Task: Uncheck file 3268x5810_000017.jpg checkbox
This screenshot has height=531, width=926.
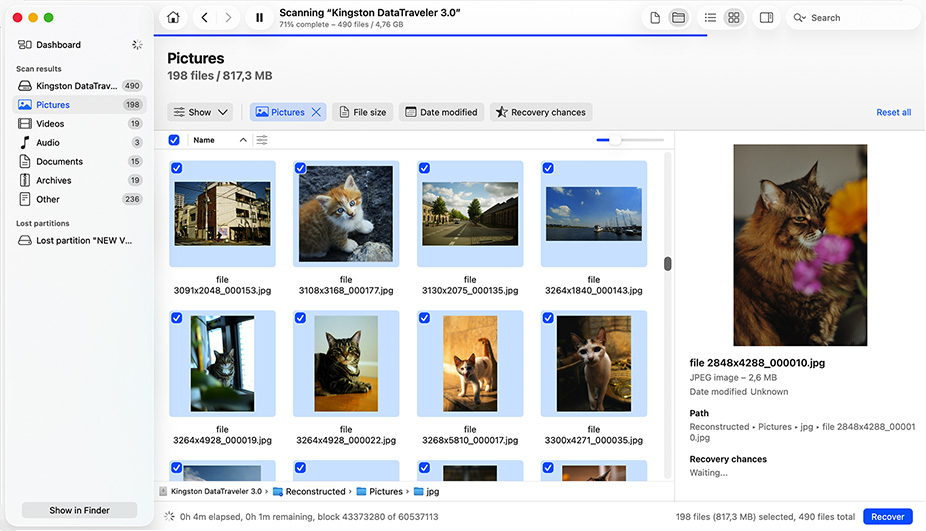Action: (x=425, y=318)
